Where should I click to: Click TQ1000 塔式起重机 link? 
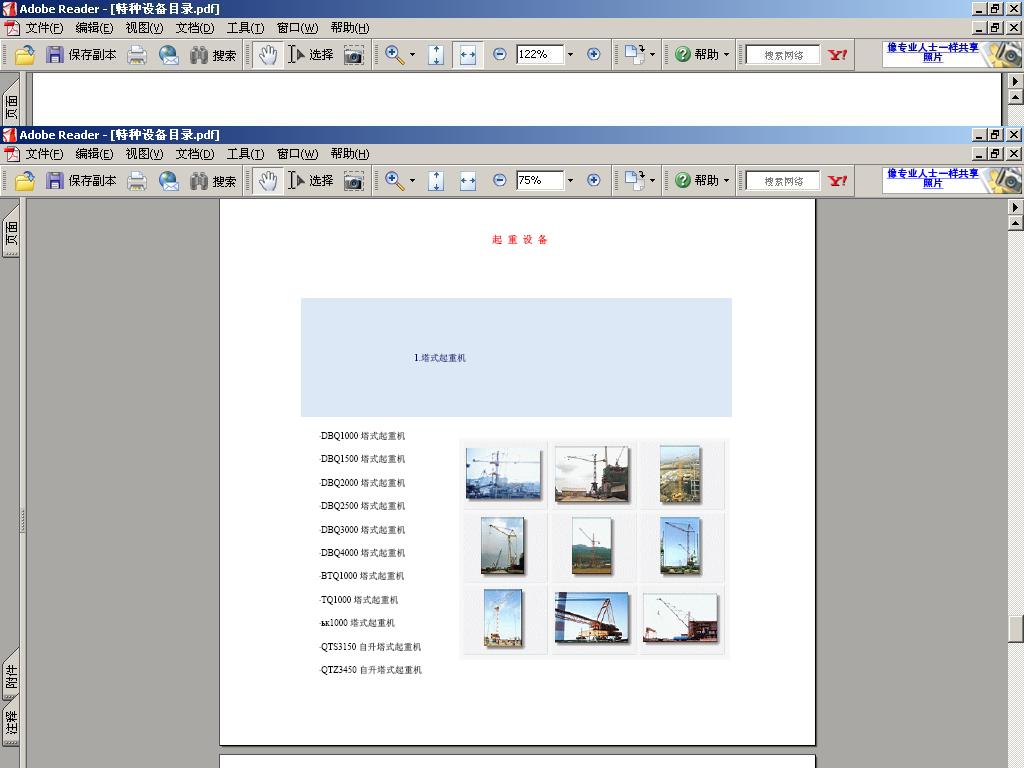coord(359,600)
